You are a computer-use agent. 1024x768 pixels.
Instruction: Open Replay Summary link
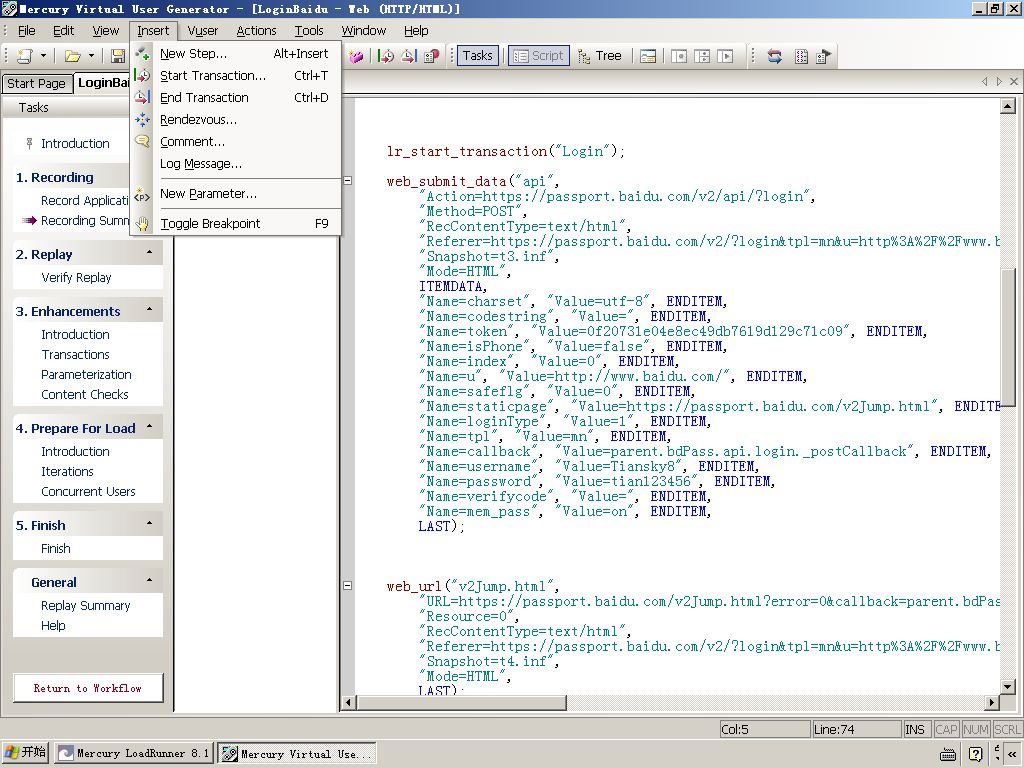[86, 606]
